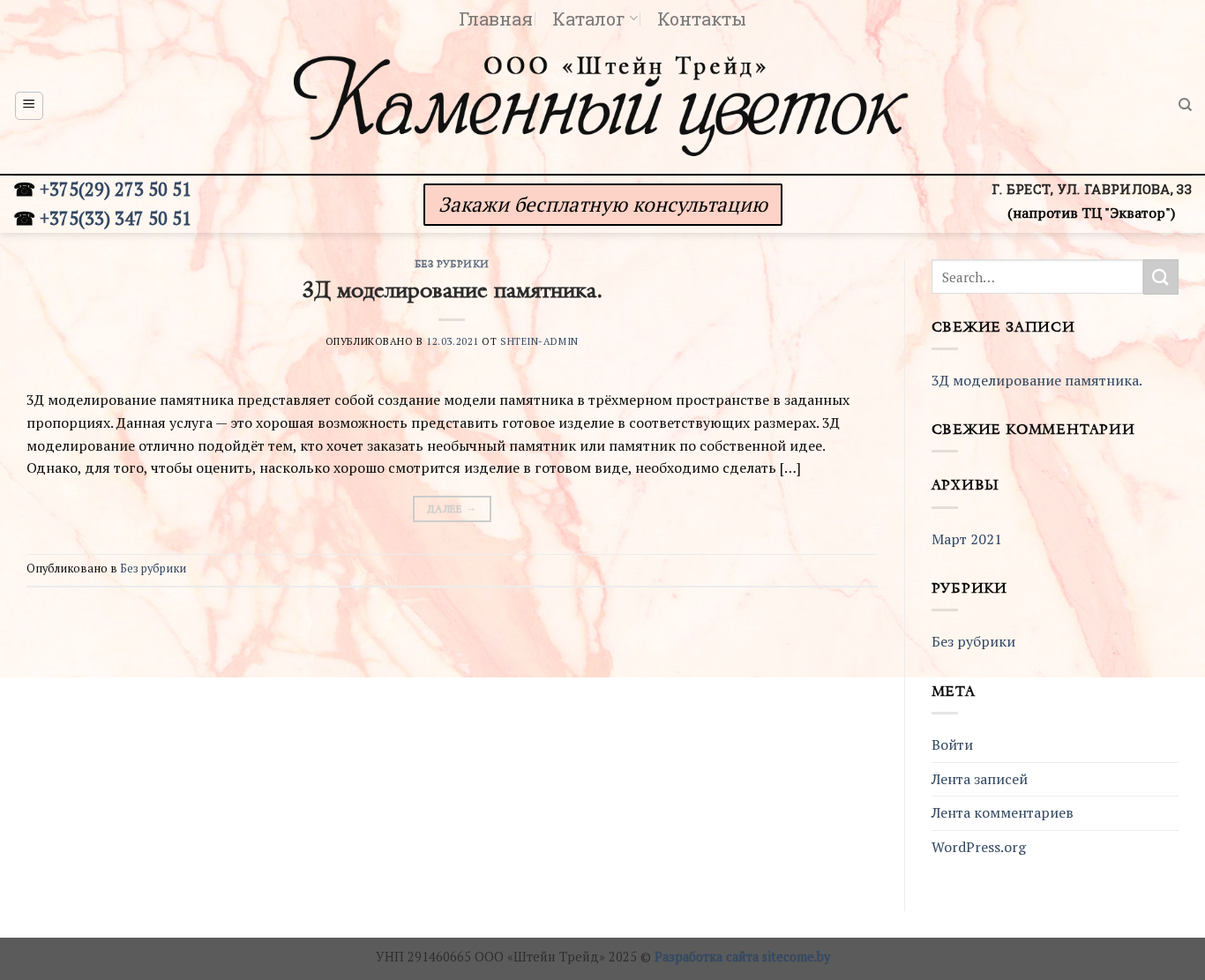
Task: Open Без рубрики link in post footer
Action: coord(153,568)
